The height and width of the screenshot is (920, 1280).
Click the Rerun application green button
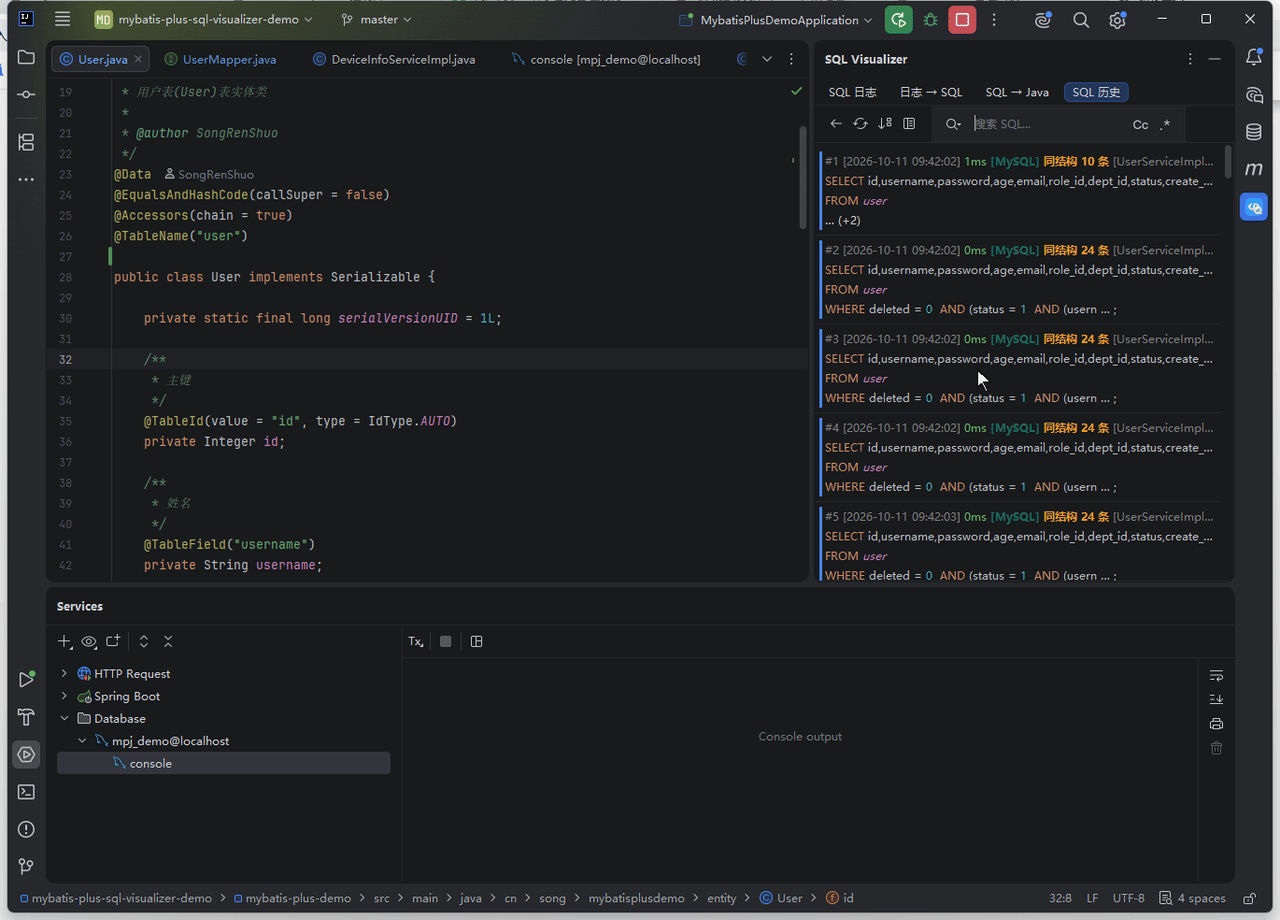899,19
